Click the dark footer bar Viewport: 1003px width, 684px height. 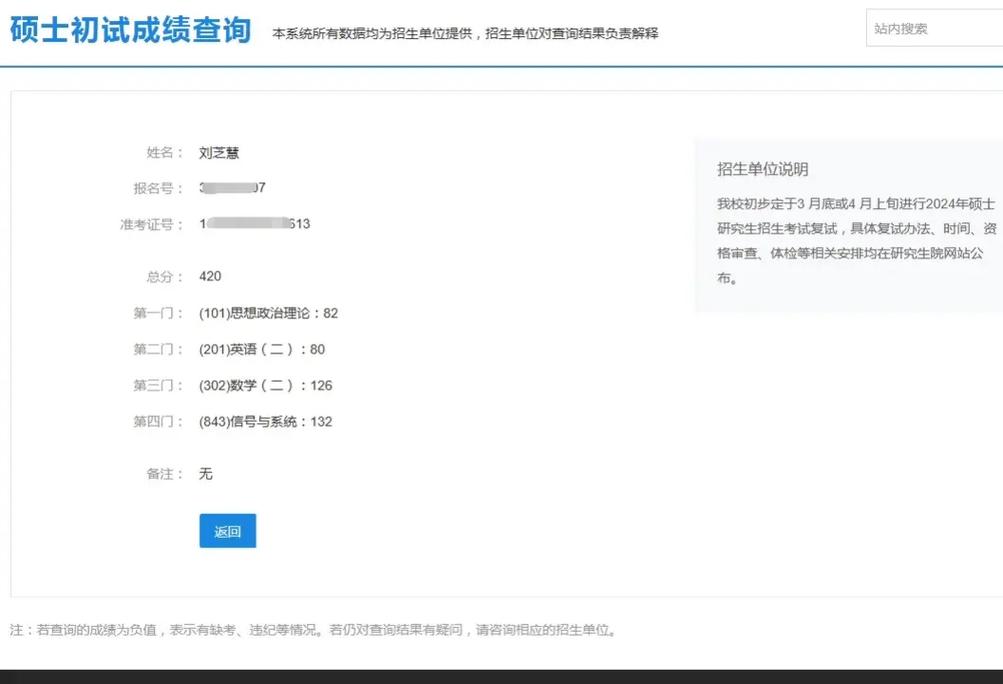tap(500, 675)
